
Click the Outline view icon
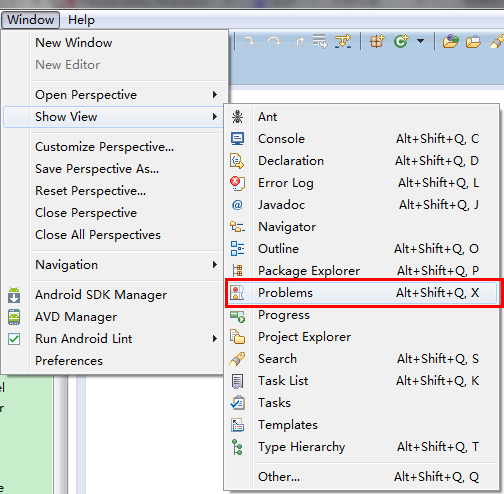click(x=237, y=249)
